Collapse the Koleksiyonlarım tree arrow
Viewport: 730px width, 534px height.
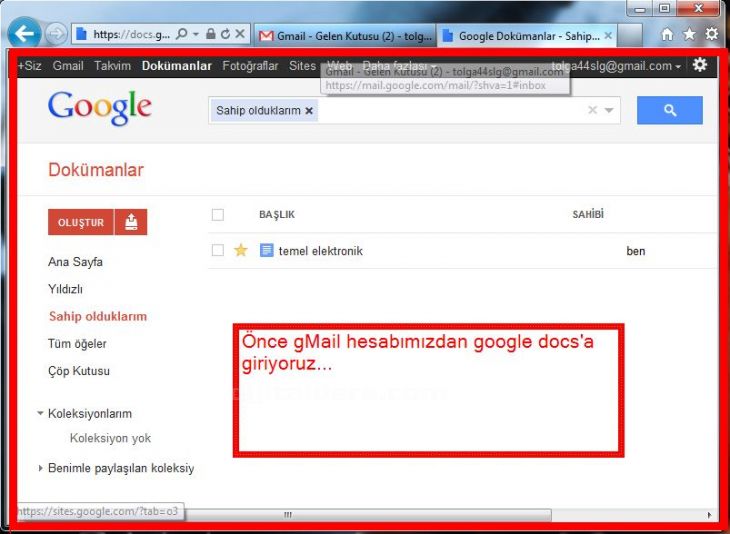(x=40, y=413)
